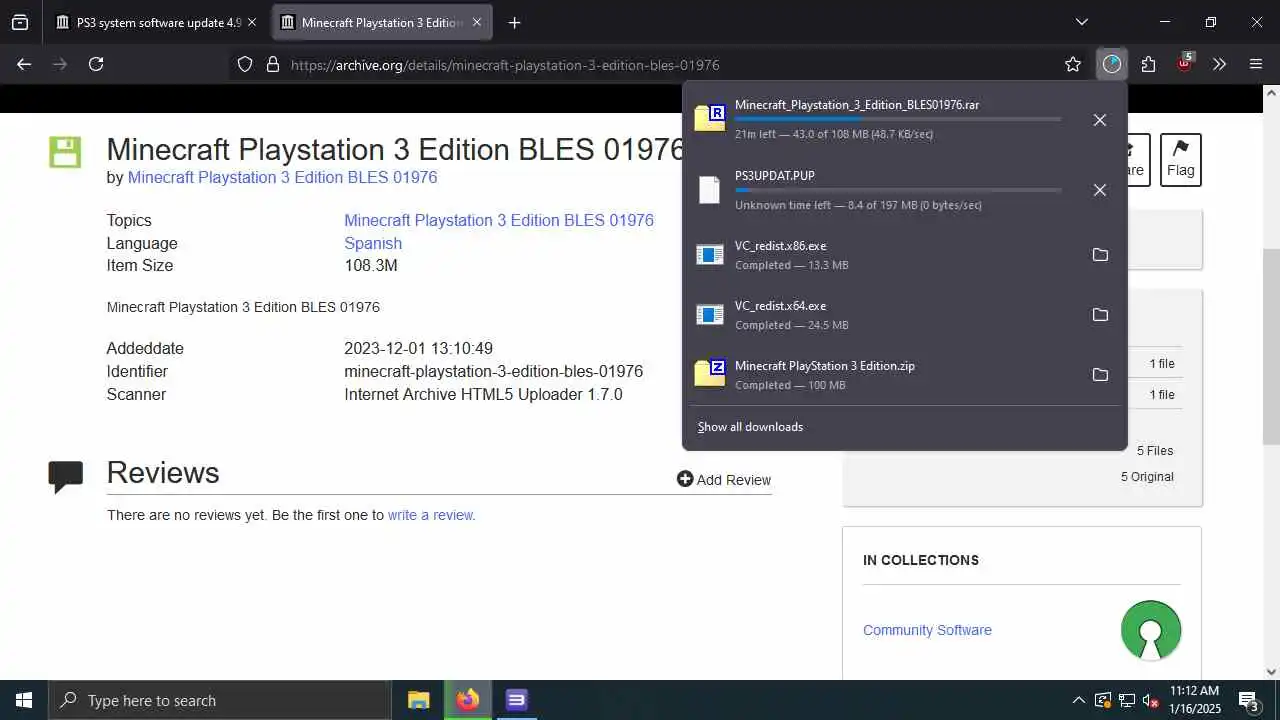This screenshot has height=720, width=1280.
Task: Open the list all tabs dropdown
Action: [x=1081, y=22]
